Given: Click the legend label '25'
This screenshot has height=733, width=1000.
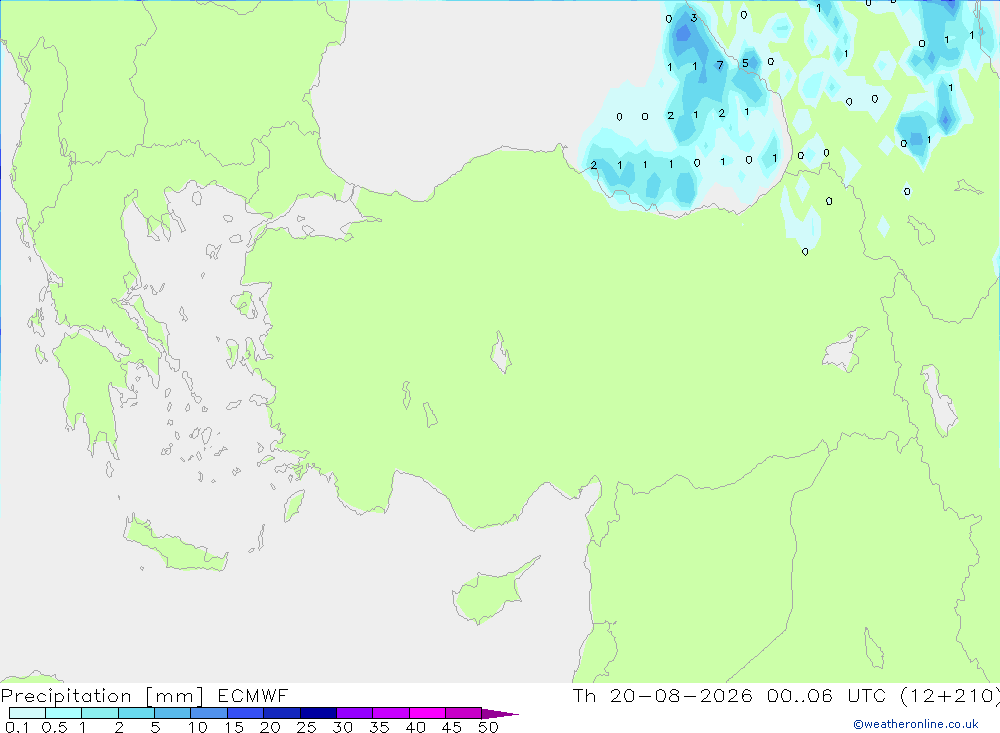Looking at the screenshot, I should point(306,727).
